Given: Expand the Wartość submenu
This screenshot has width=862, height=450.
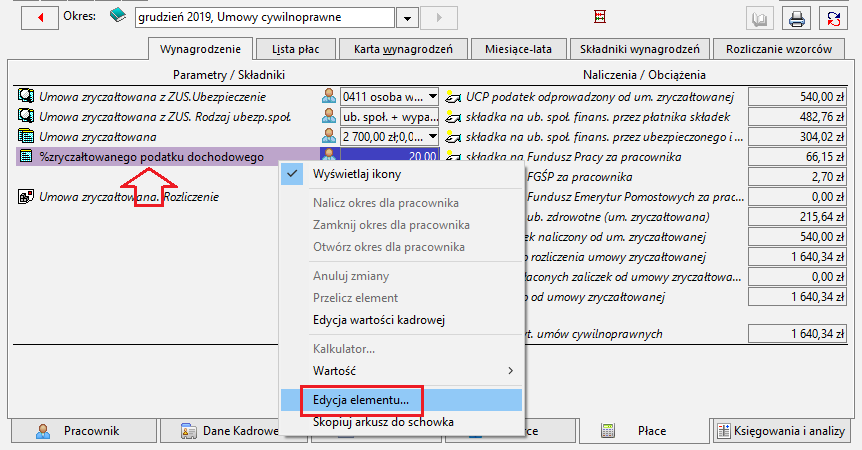Looking at the screenshot, I should point(401,371).
